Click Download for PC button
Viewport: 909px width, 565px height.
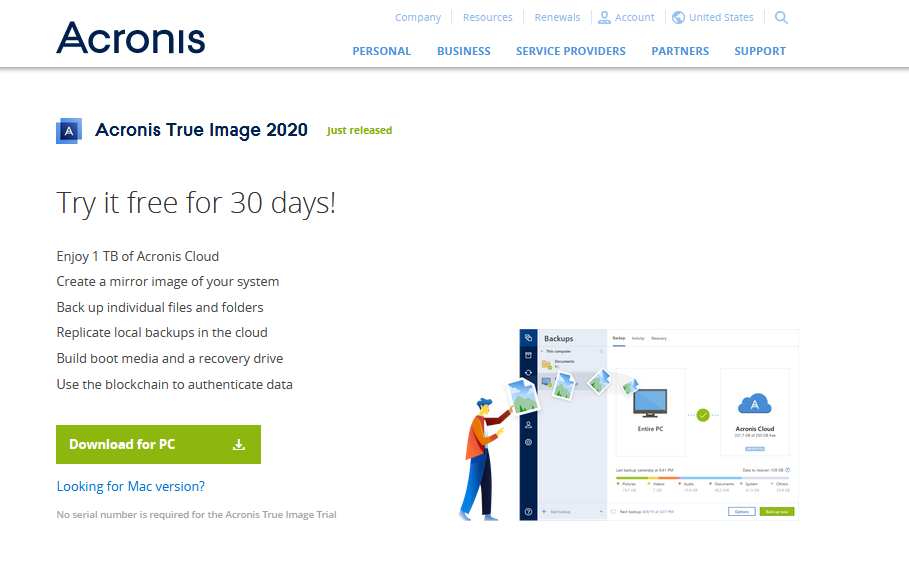[x=158, y=444]
